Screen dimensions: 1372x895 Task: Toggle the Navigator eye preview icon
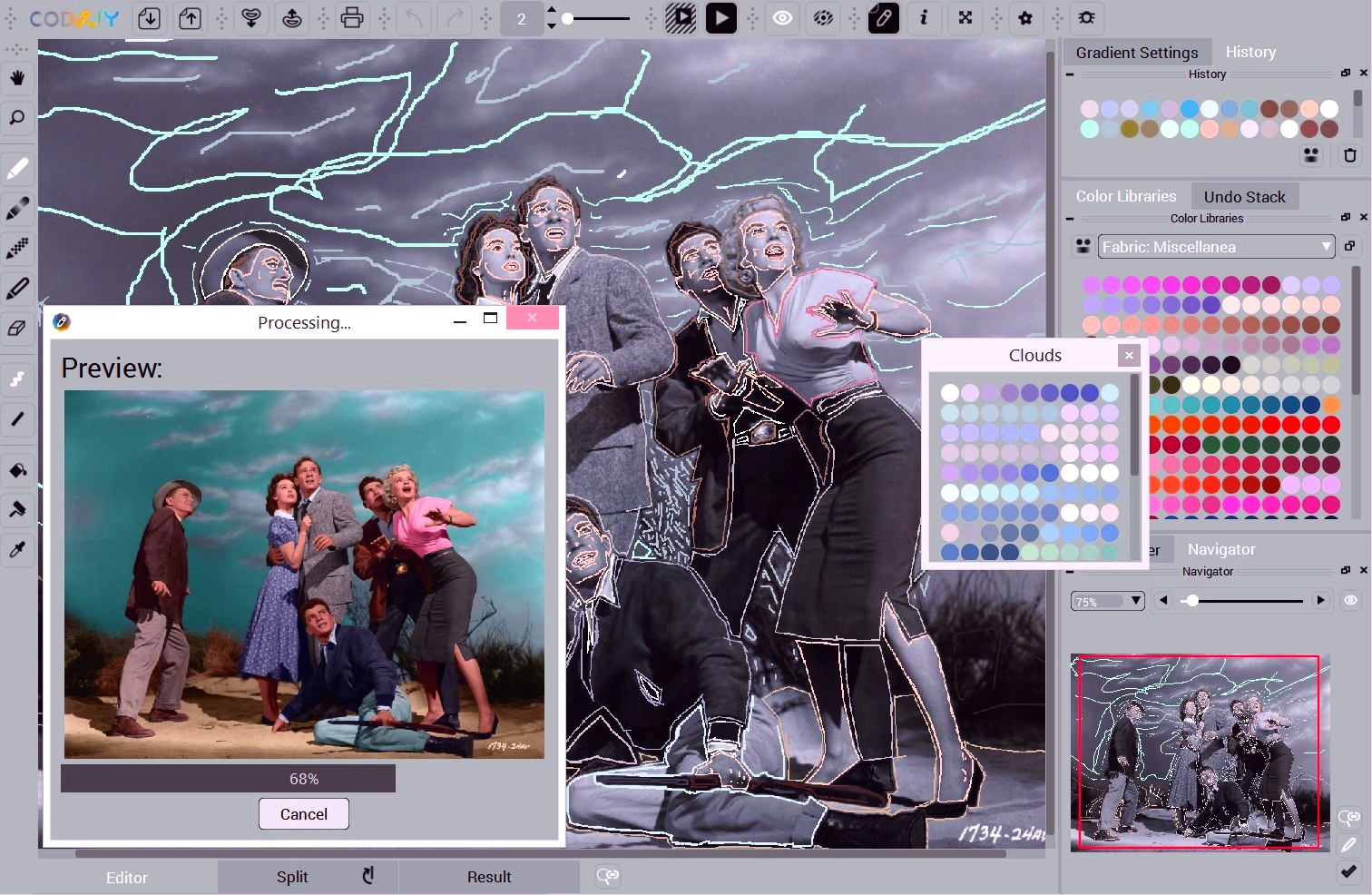click(1350, 601)
